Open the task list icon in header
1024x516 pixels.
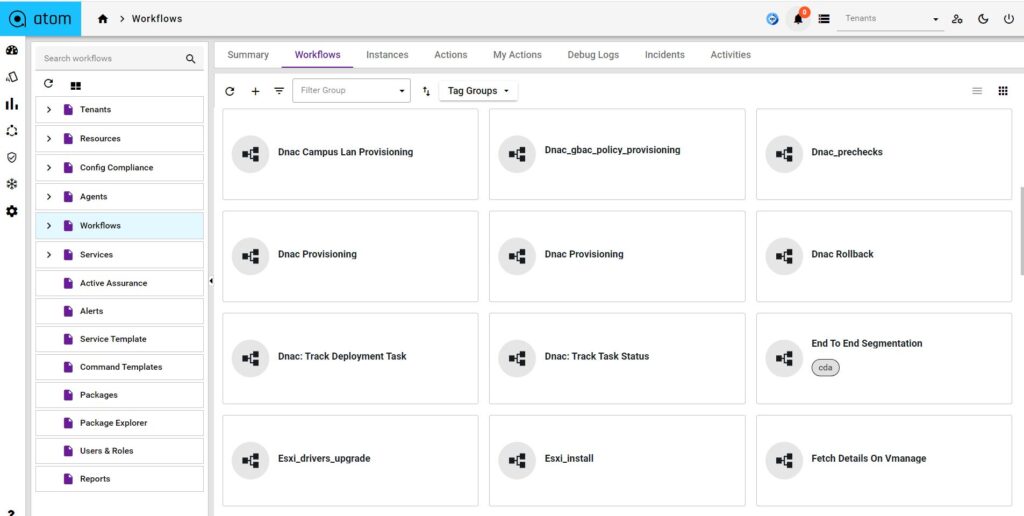pos(824,19)
